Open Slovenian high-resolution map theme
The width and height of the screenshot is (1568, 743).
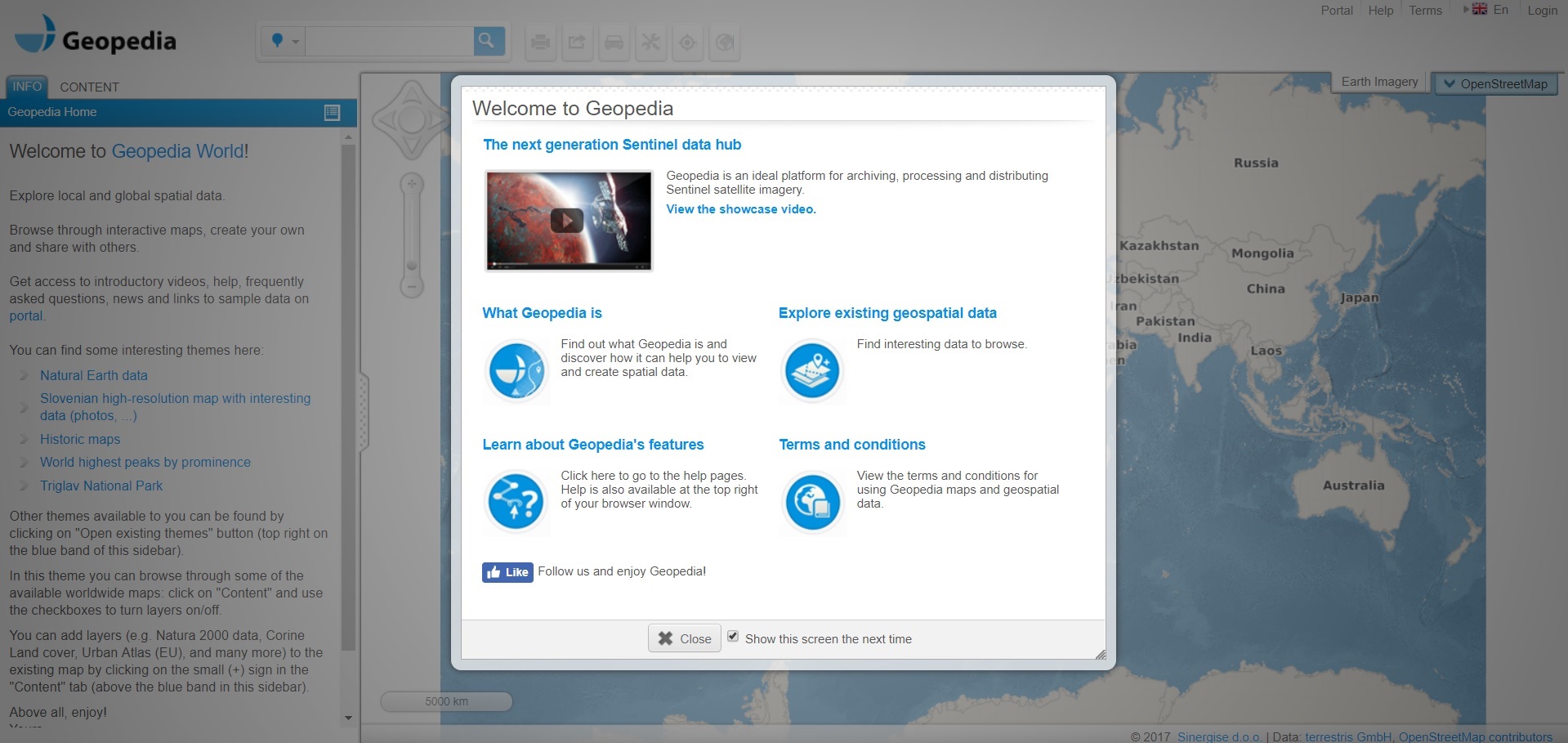pos(175,407)
